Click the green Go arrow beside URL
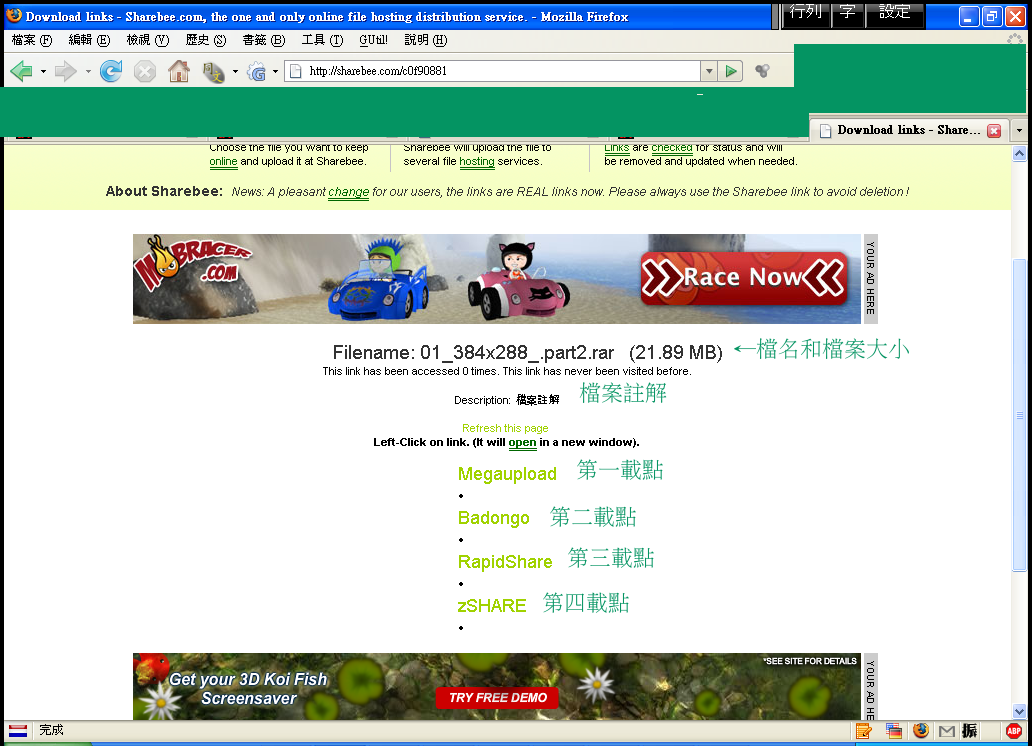1032x746 pixels. tap(731, 71)
